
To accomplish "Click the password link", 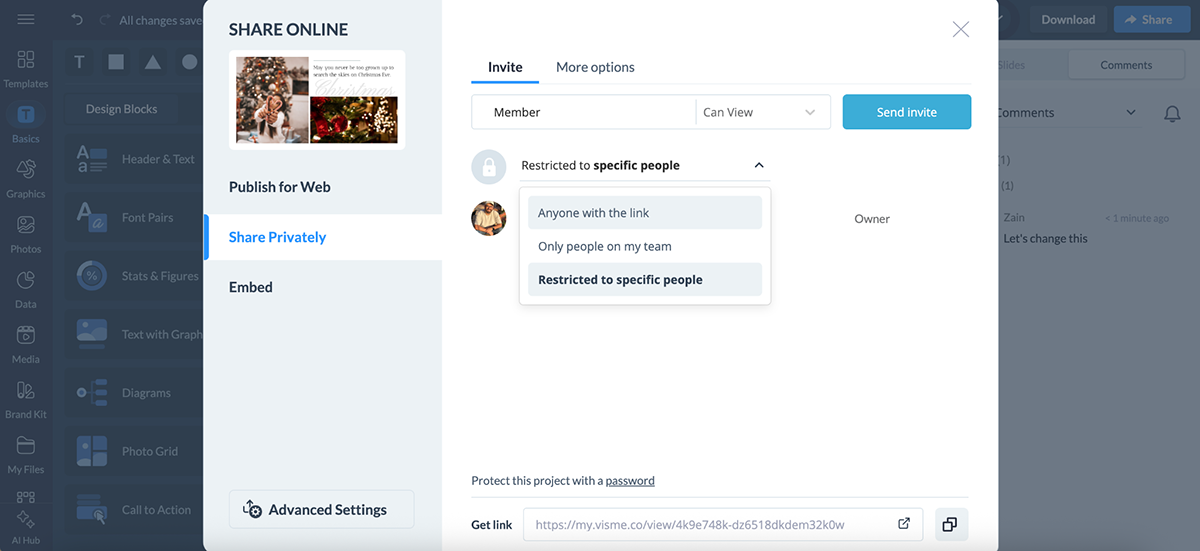I will click(630, 481).
